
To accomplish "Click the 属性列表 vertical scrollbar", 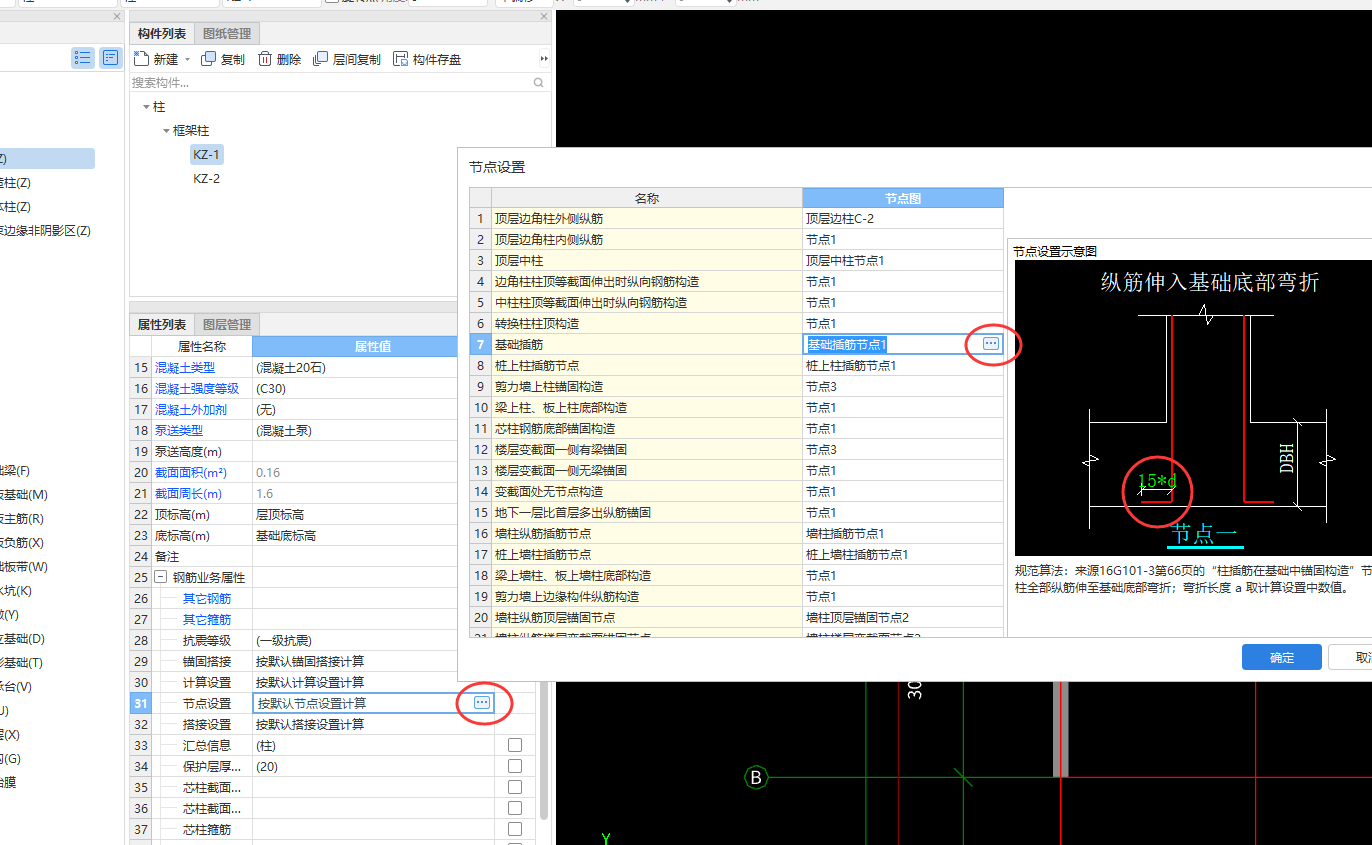I will click(x=544, y=750).
